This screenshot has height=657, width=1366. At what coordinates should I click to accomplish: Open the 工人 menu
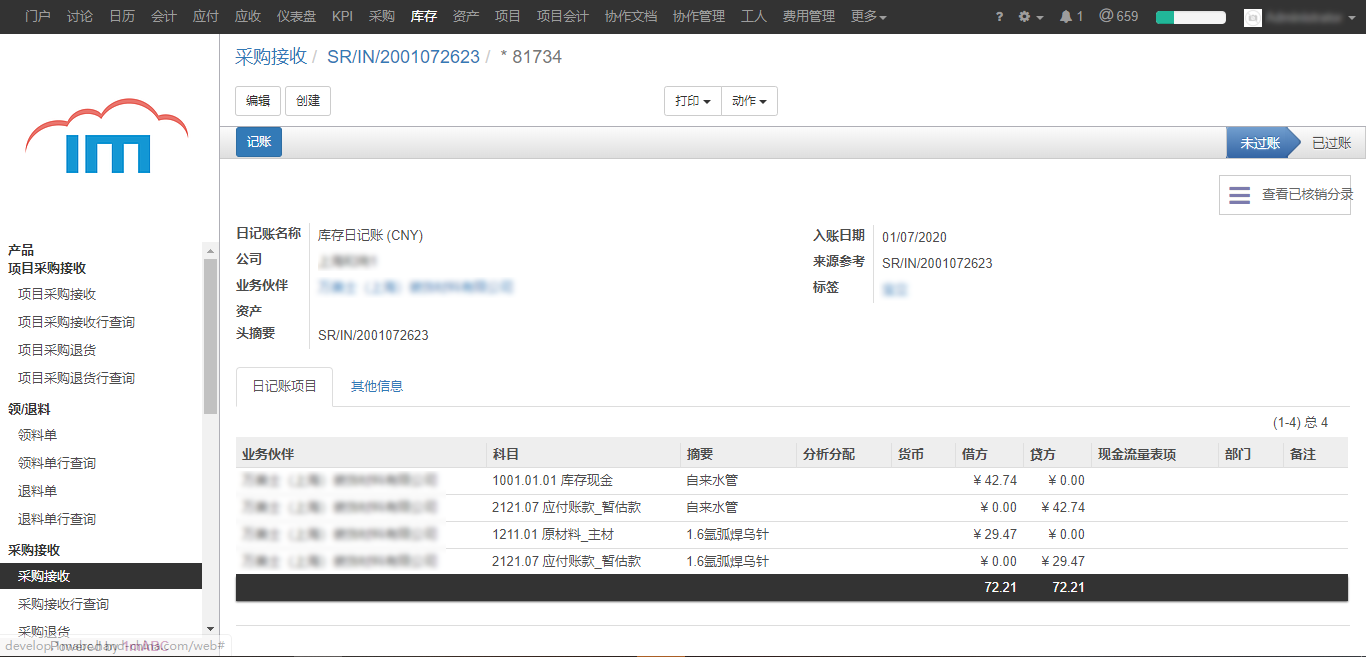(x=754, y=17)
